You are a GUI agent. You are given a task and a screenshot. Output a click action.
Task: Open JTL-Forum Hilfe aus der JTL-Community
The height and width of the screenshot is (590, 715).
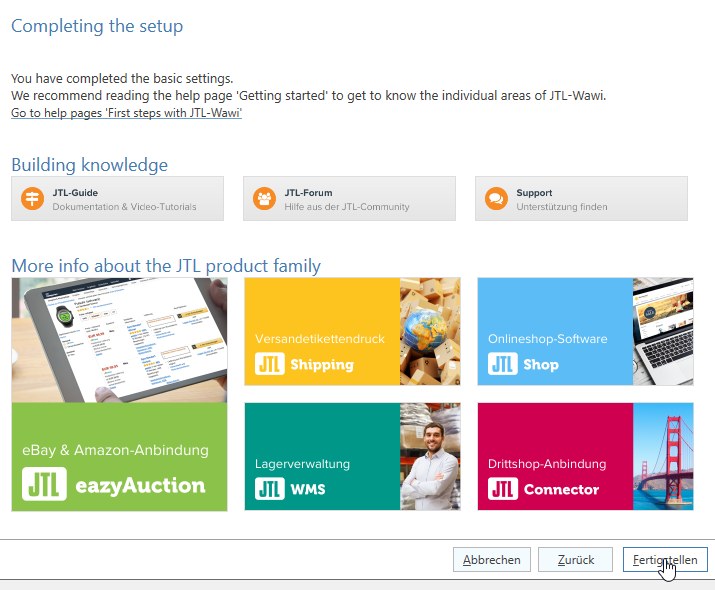click(349, 199)
